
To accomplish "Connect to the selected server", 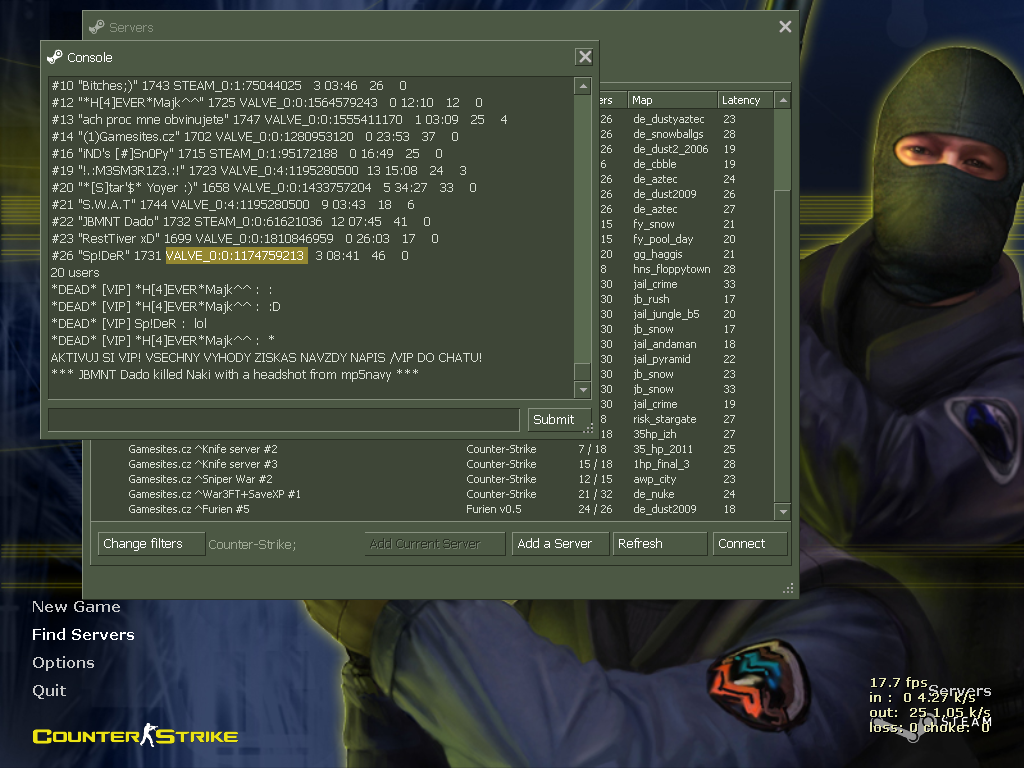I will click(750, 544).
